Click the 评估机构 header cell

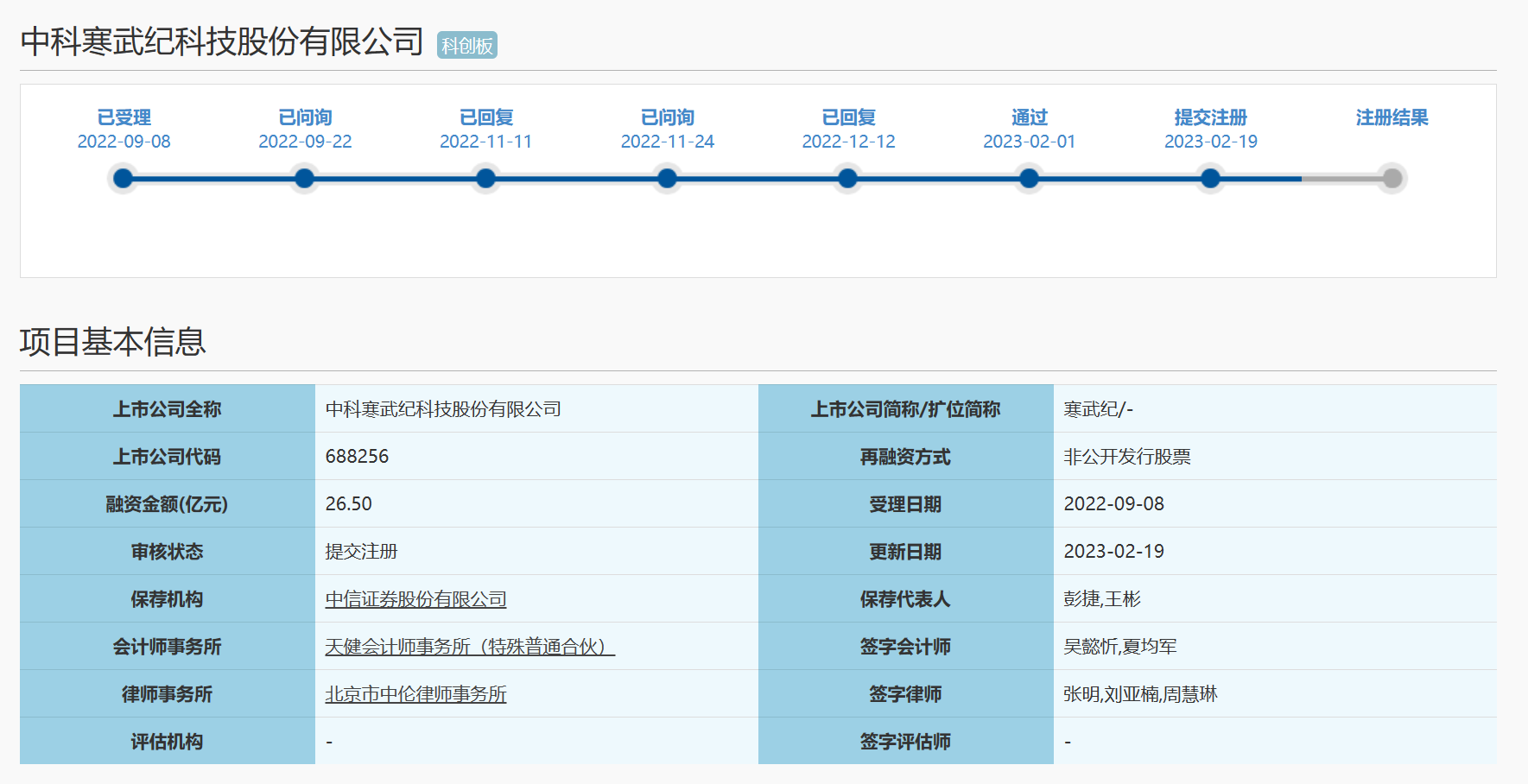pos(168,741)
